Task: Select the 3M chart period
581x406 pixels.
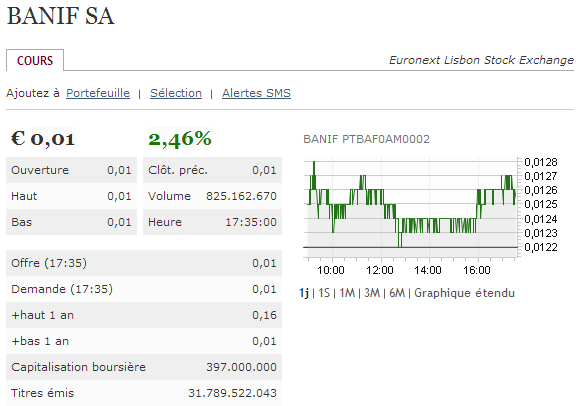Action: point(372,293)
